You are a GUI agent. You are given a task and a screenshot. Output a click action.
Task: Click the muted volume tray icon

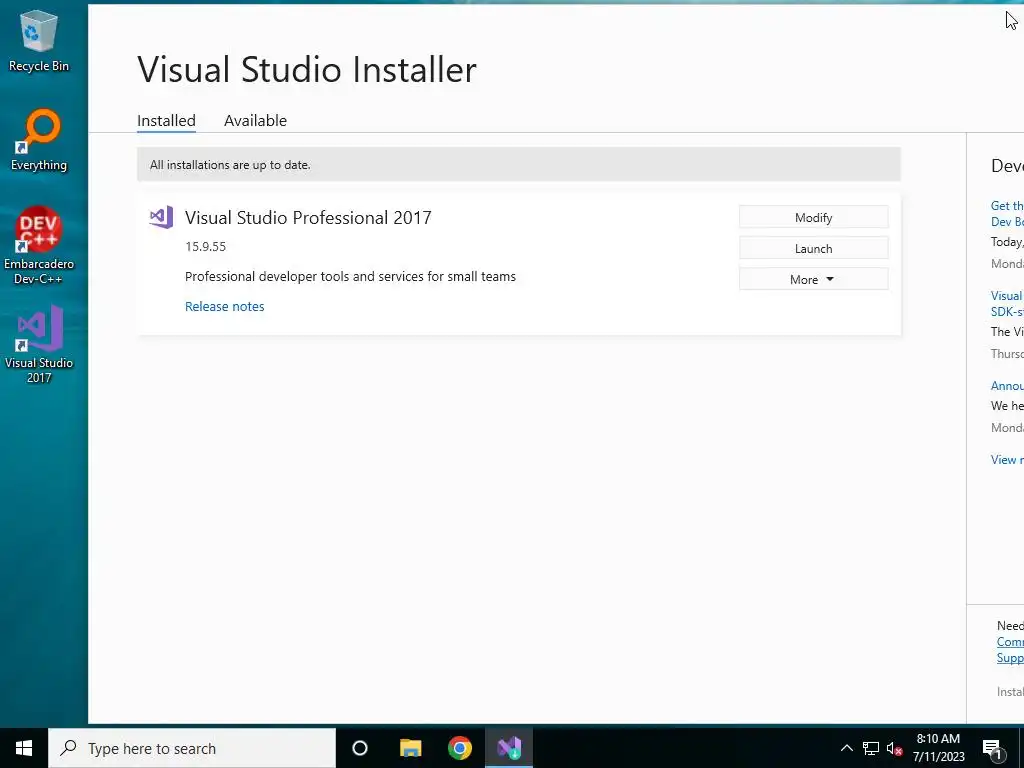click(895, 748)
